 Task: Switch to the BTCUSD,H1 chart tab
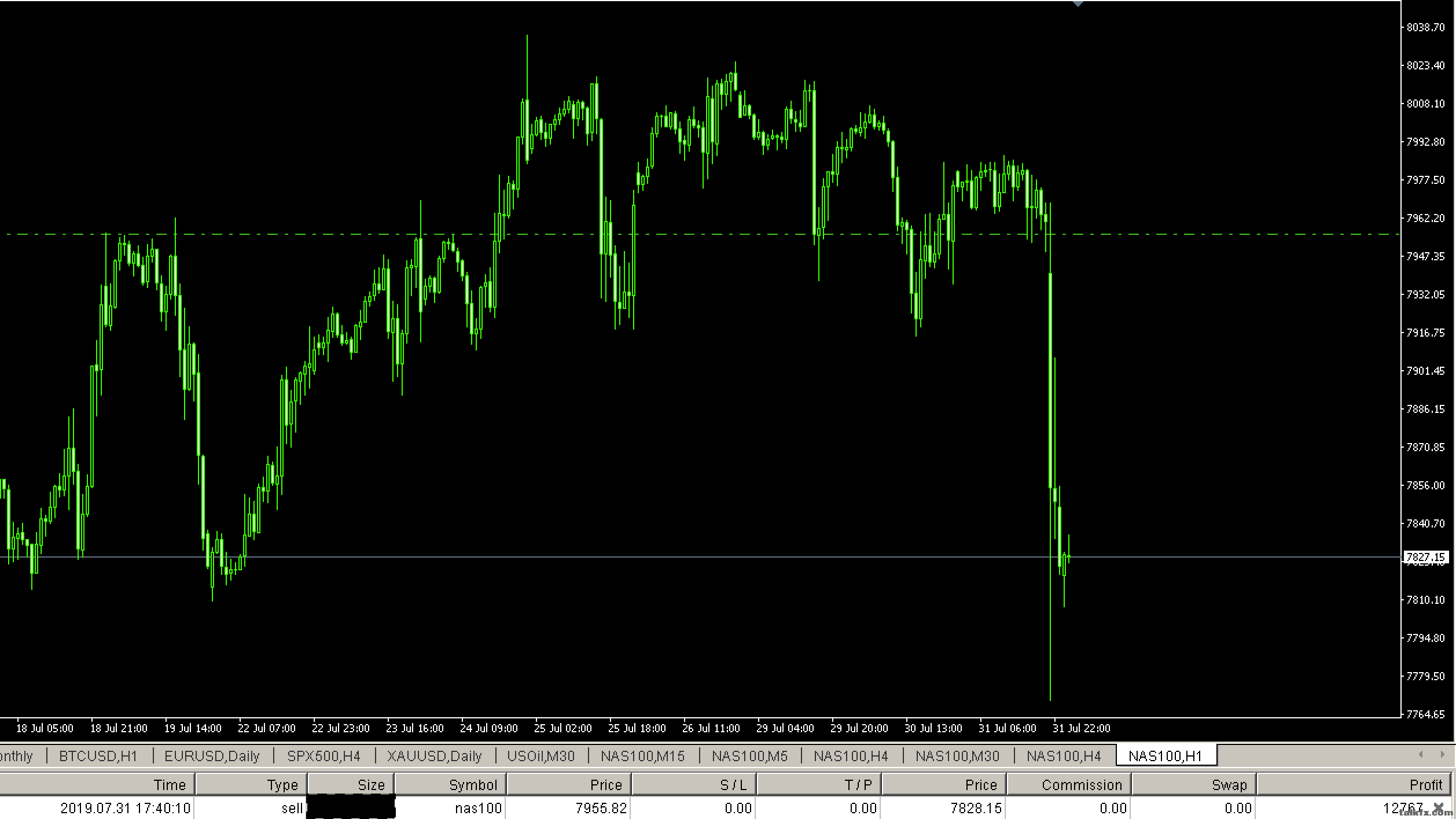click(x=98, y=756)
